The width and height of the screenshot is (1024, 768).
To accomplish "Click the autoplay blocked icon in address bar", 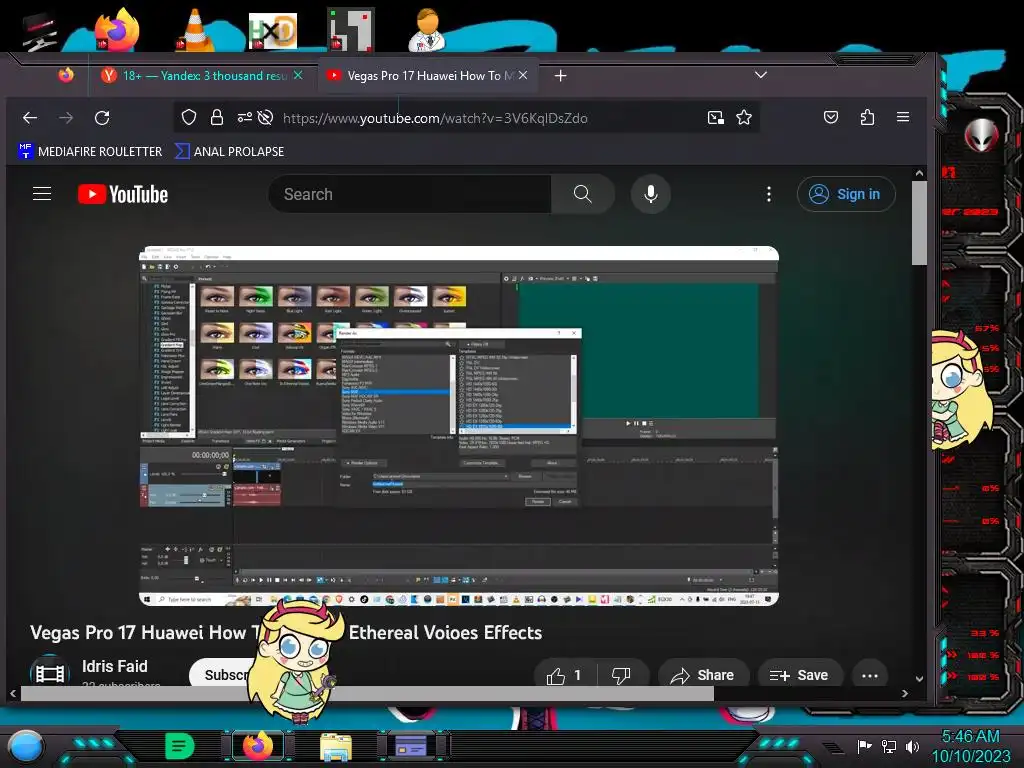I will coord(265,118).
